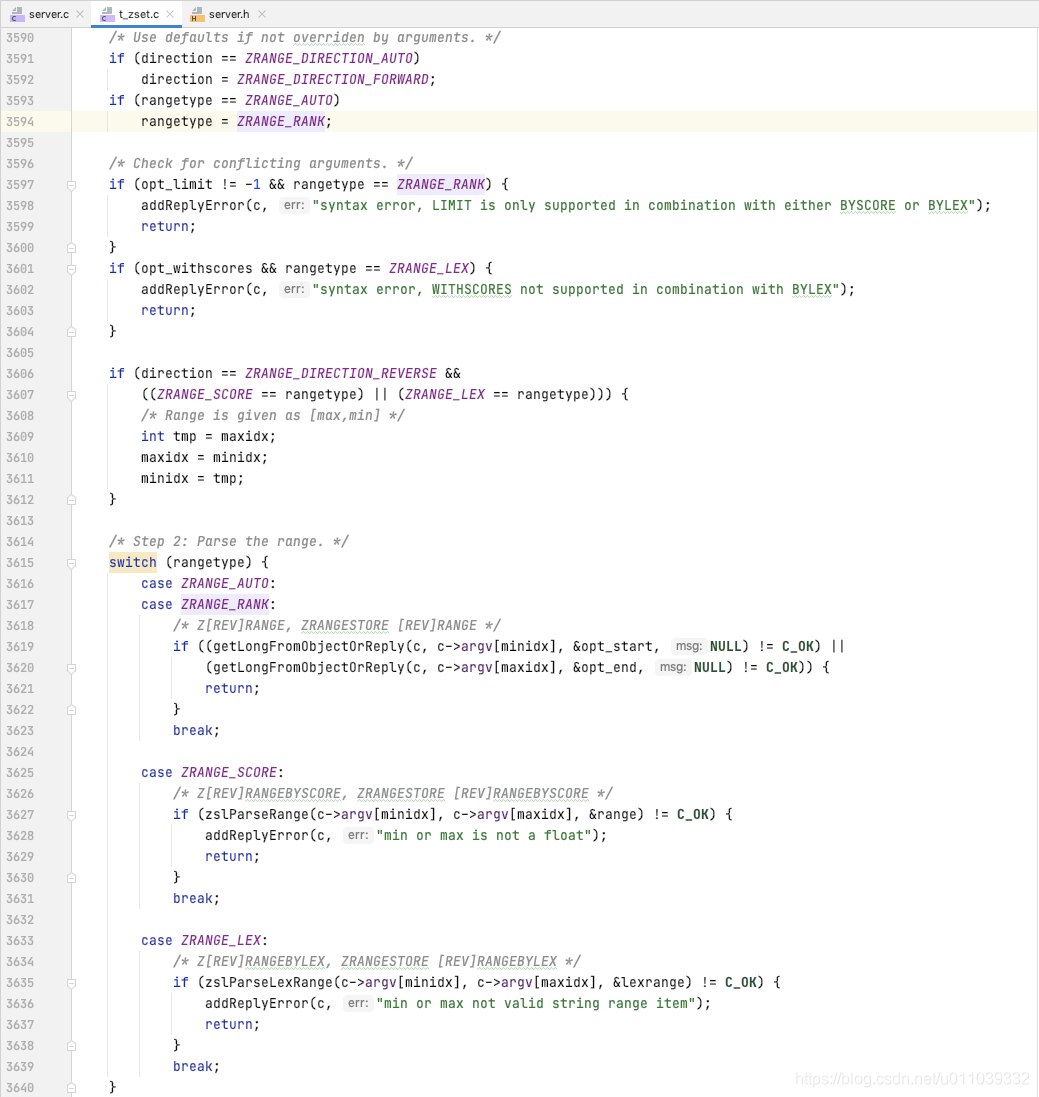Click ZRANGE_RANK in the case on line 3617

(x=225, y=604)
